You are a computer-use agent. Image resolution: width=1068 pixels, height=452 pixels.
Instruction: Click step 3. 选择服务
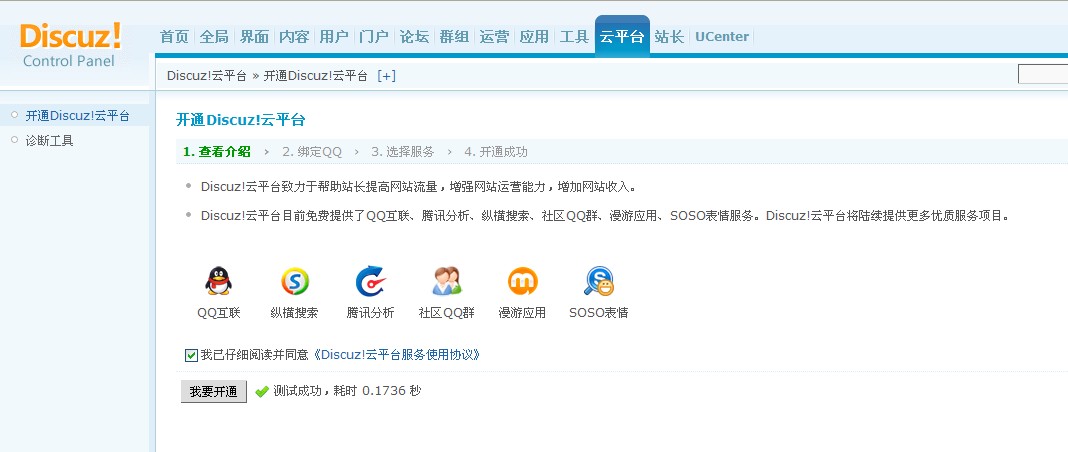[x=403, y=152]
